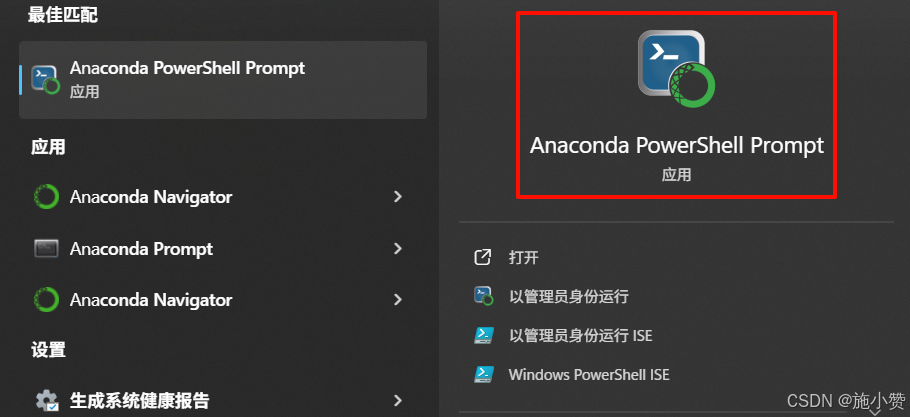Expand the chevron beside 生成系统健康报告
Viewport: 910px width, 417px height.
pos(398,400)
